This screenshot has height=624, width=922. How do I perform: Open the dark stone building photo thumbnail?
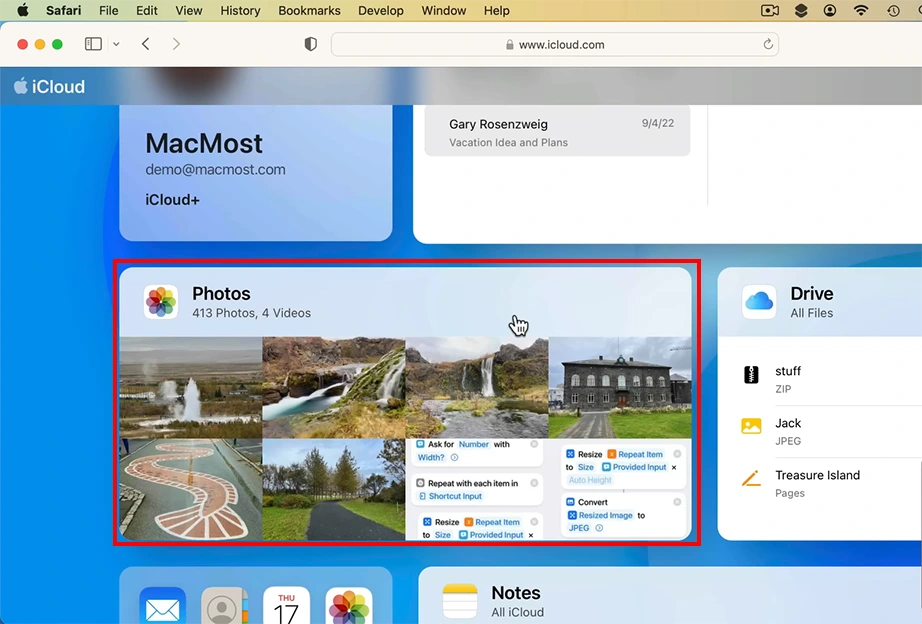(620, 387)
